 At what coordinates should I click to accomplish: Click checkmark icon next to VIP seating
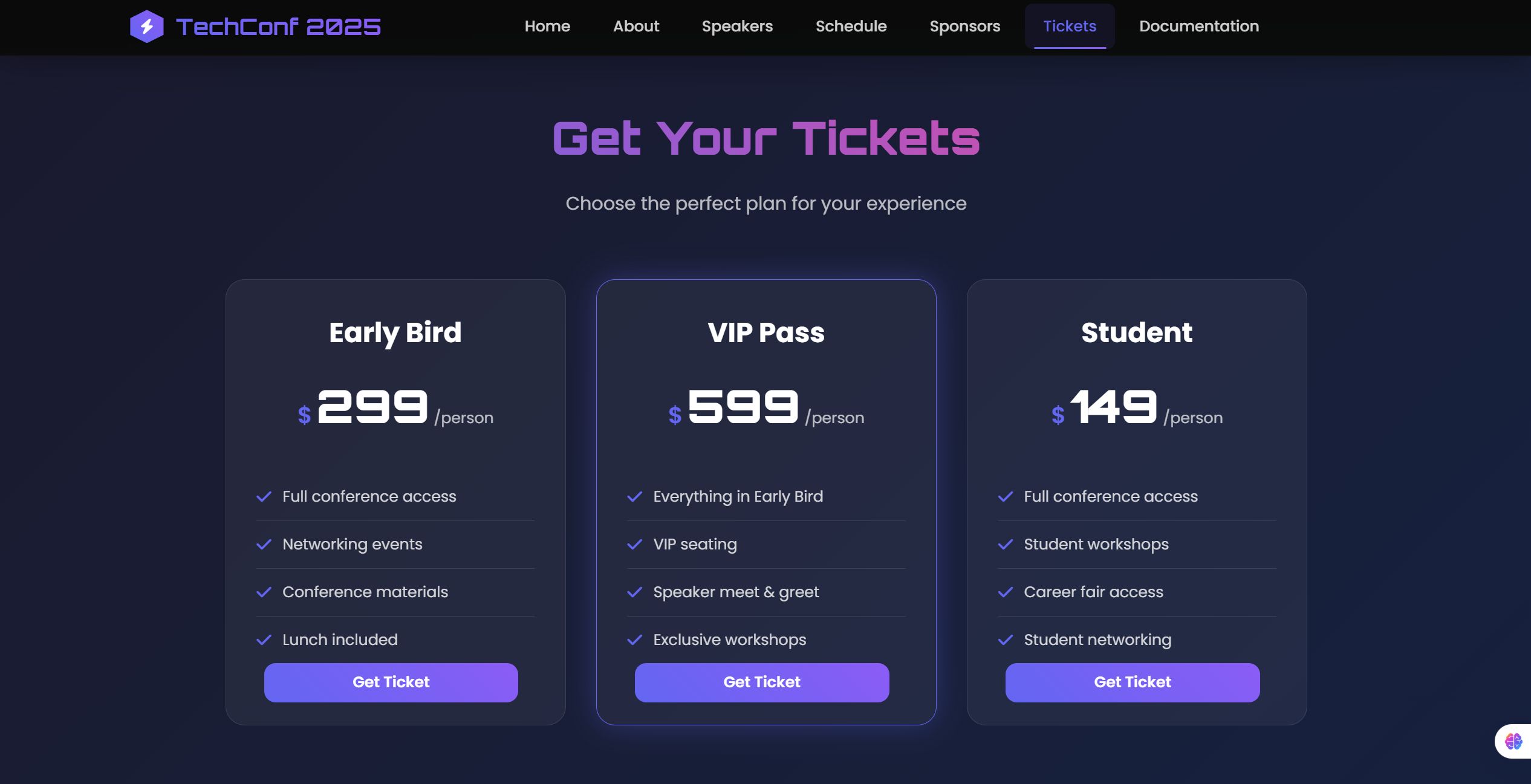click(634, 545)
